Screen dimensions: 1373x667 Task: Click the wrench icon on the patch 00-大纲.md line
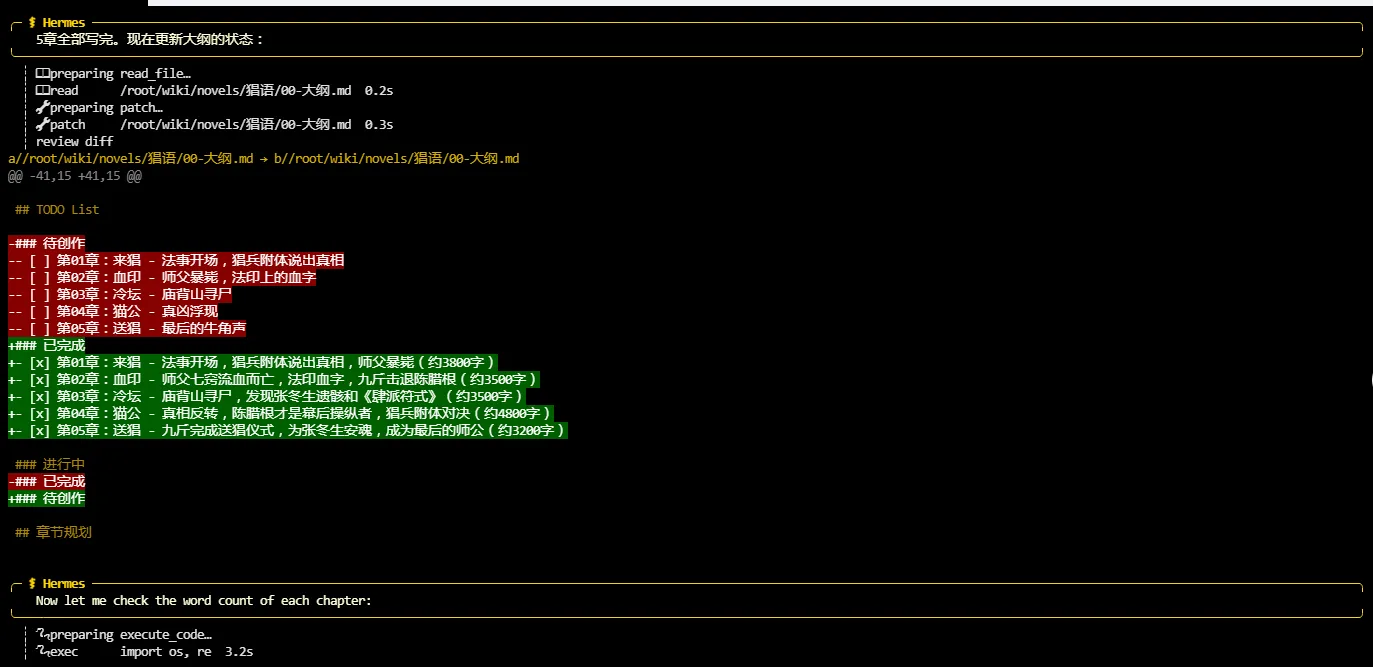(42, 124)
